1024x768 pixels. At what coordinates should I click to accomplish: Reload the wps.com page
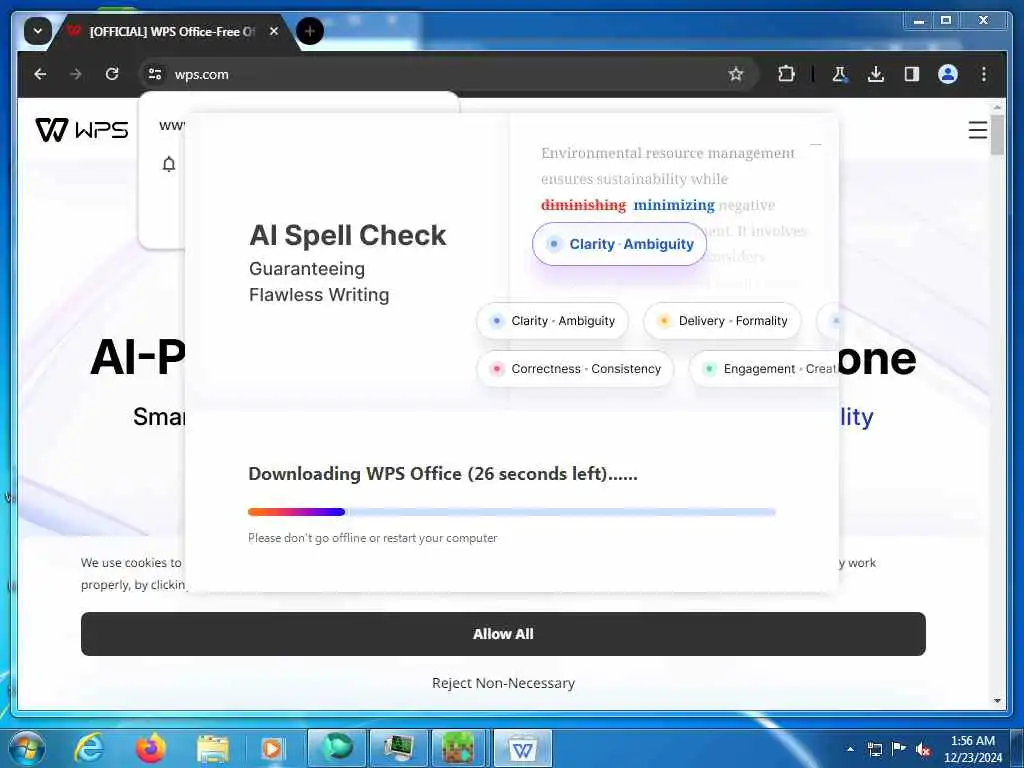112,74
